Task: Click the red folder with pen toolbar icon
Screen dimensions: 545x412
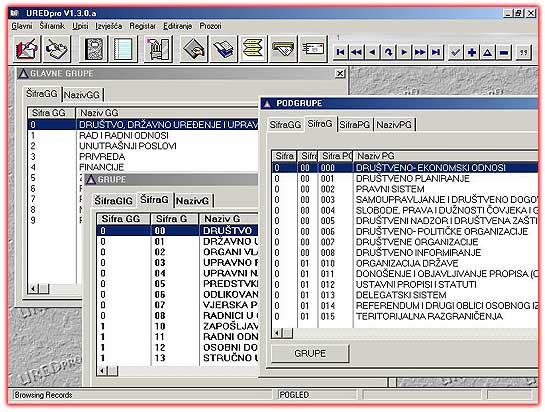Action: click(27, 49)
